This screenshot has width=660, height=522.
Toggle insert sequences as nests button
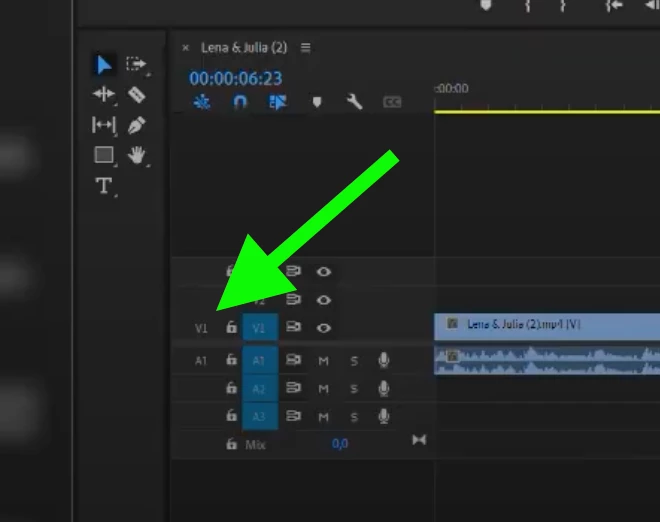coord(202,102)
